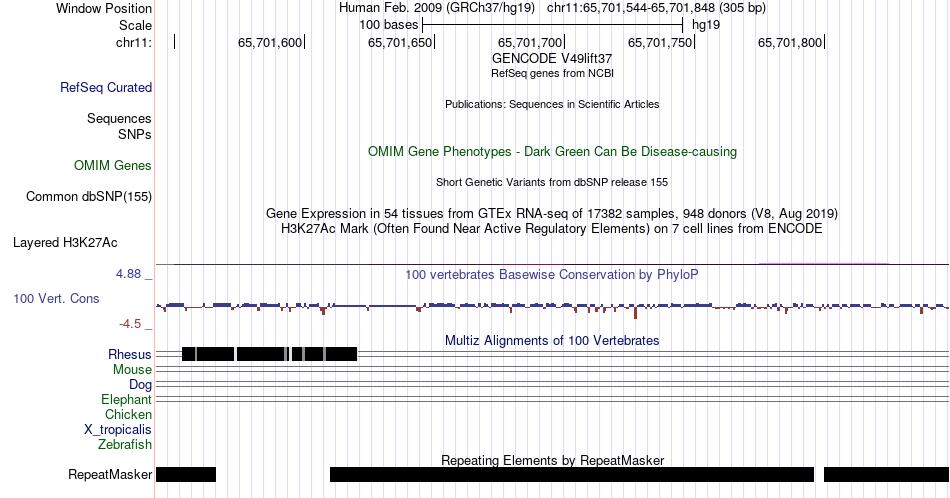Click the Common dbSNP(155) track label
Viewport: 950px width, 498px height.
[88, 196]
